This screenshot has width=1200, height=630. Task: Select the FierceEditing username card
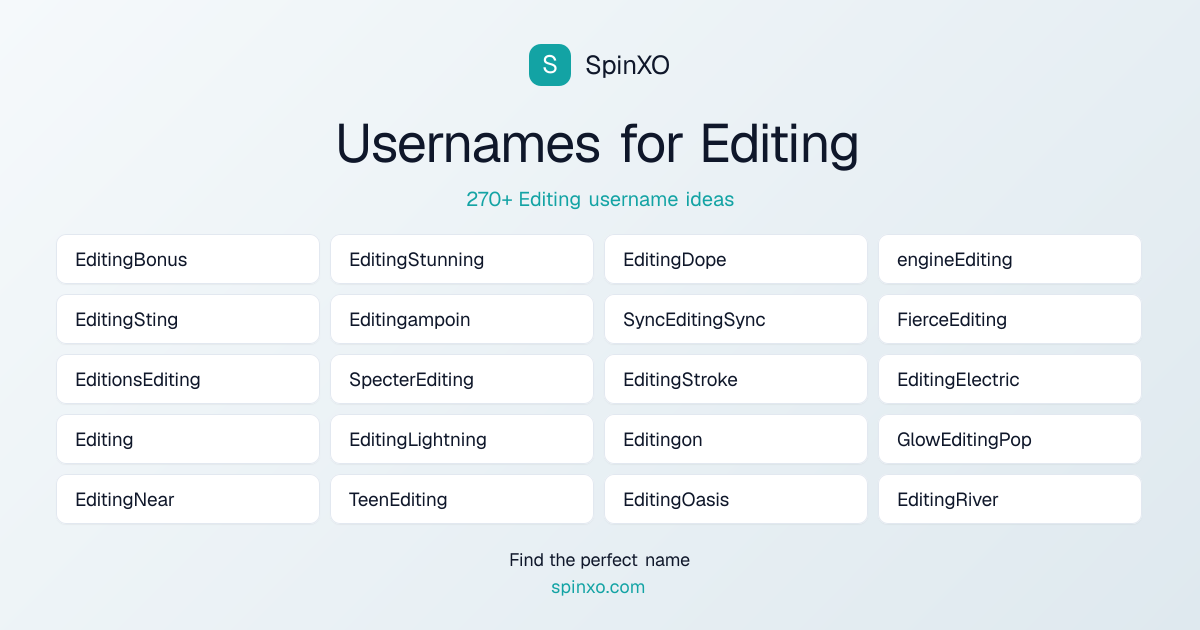coord(1010,319)
